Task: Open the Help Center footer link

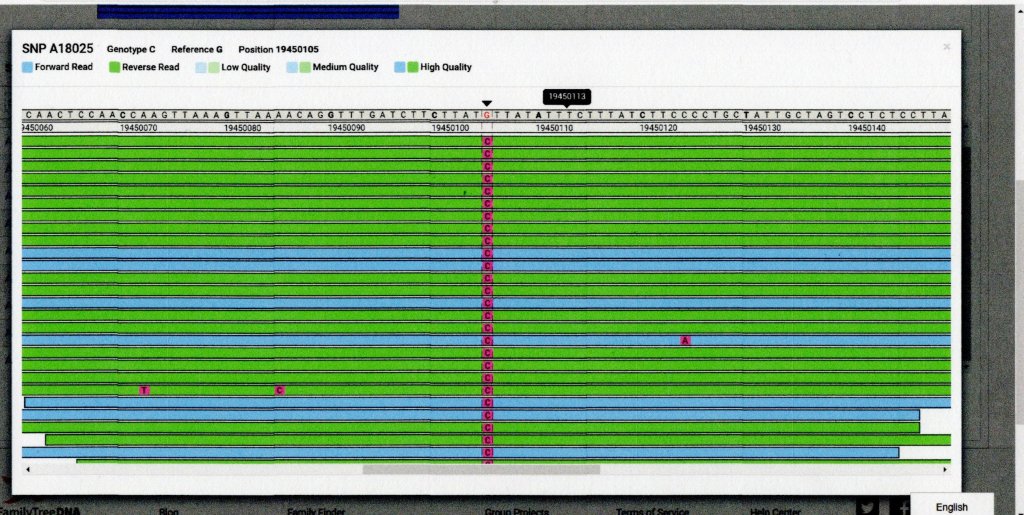Action: (774, 511)
